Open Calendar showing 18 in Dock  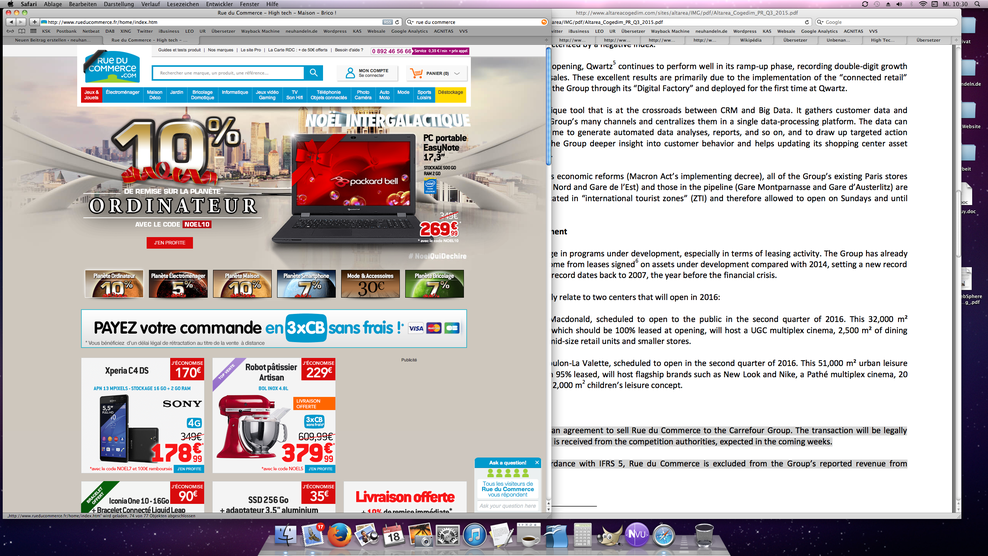pyautogui.click(x=393, y=535)
